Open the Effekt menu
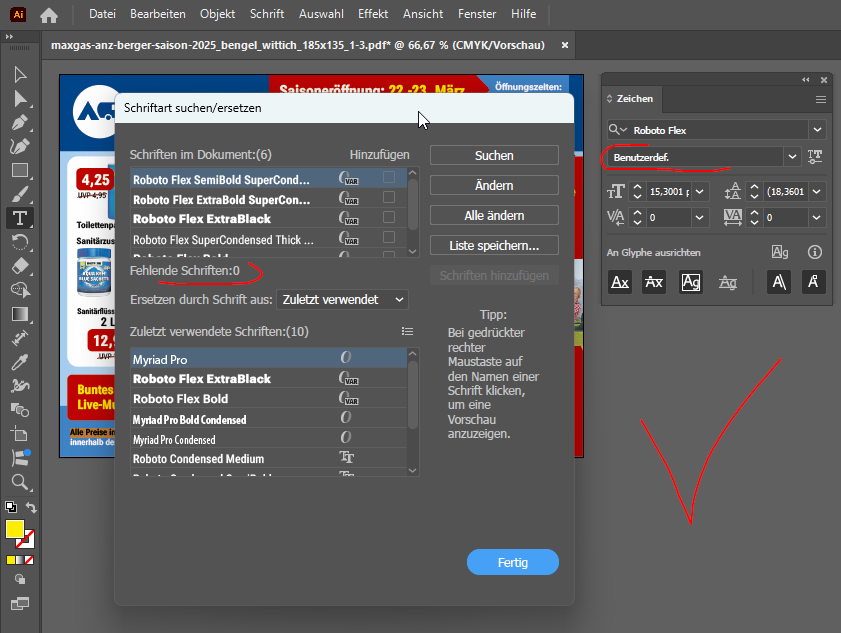The image size is (841, 633). (x=373, y=14)
